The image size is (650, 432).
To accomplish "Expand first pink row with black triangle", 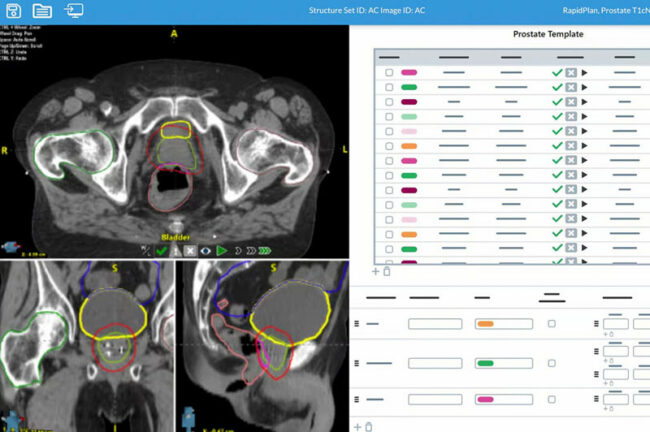I will click(585, 73).
